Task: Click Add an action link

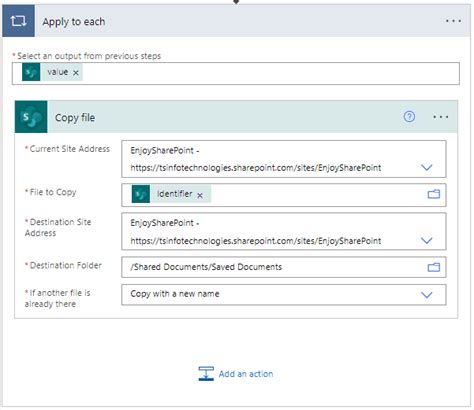Action: [246, 374]
